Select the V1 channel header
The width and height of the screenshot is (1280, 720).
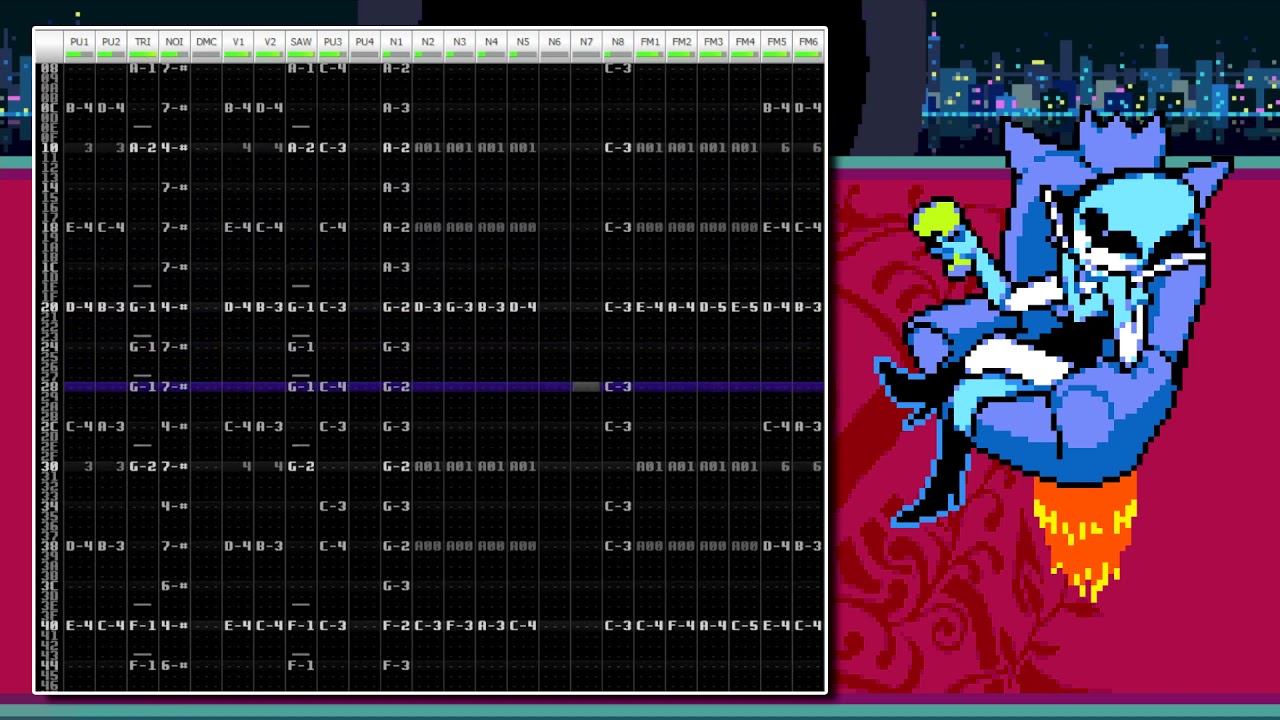click(x=238, y=46)
